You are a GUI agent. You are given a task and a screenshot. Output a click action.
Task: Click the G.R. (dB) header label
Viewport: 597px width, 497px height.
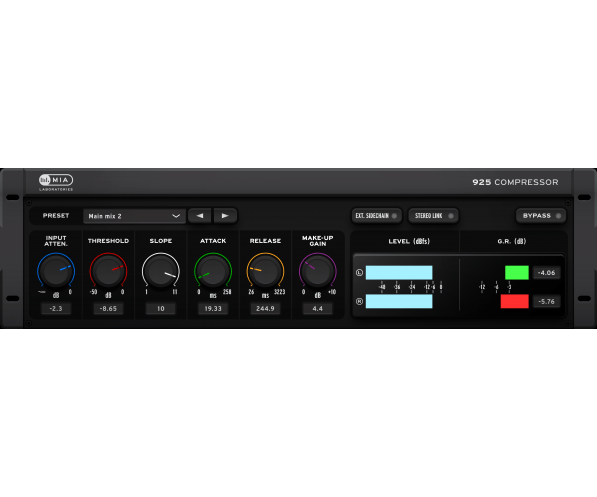(x=511, y=241)
